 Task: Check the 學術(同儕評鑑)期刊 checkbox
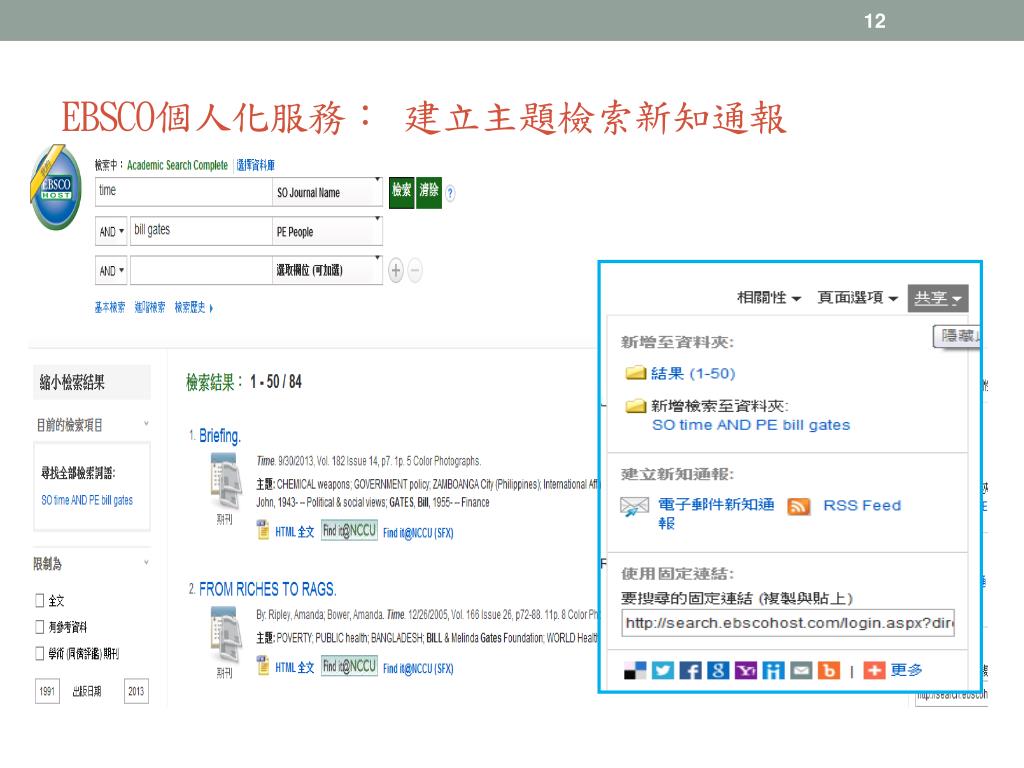coord(40,654)
